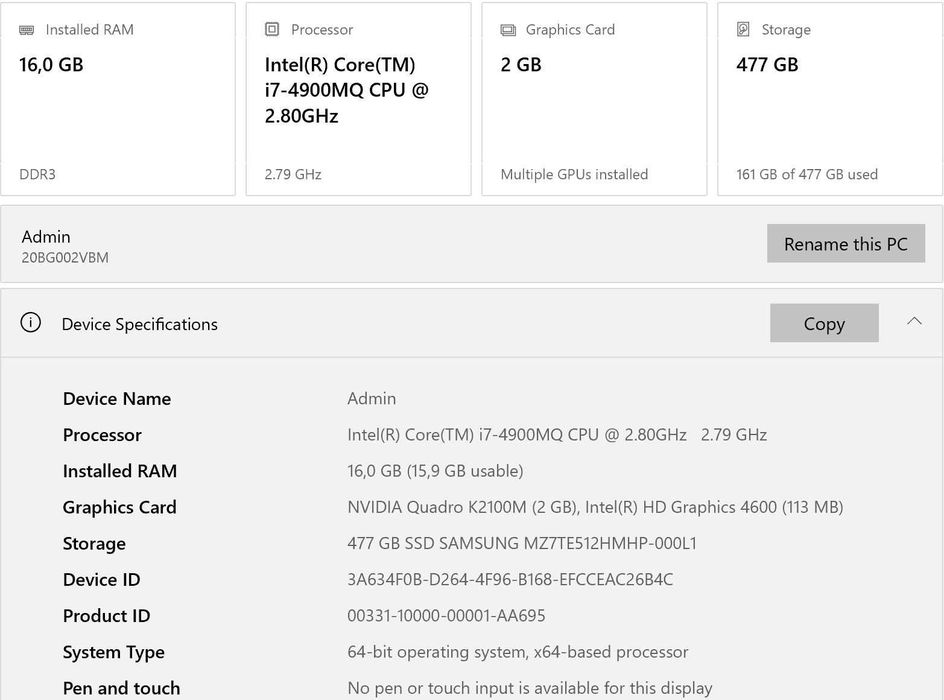Click the Storage drive icon
The width and height of the screenshot is (944, 700).
point(743,30)
